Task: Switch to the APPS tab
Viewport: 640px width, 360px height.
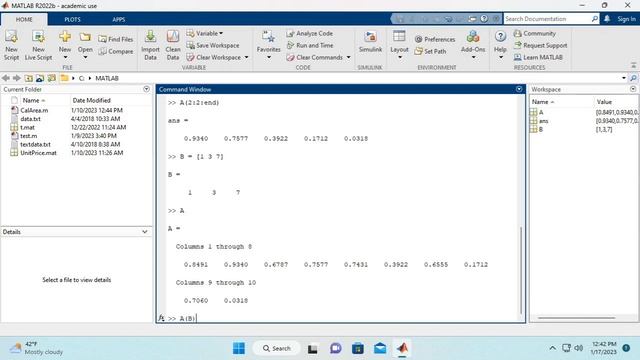Action: [119, 19]
